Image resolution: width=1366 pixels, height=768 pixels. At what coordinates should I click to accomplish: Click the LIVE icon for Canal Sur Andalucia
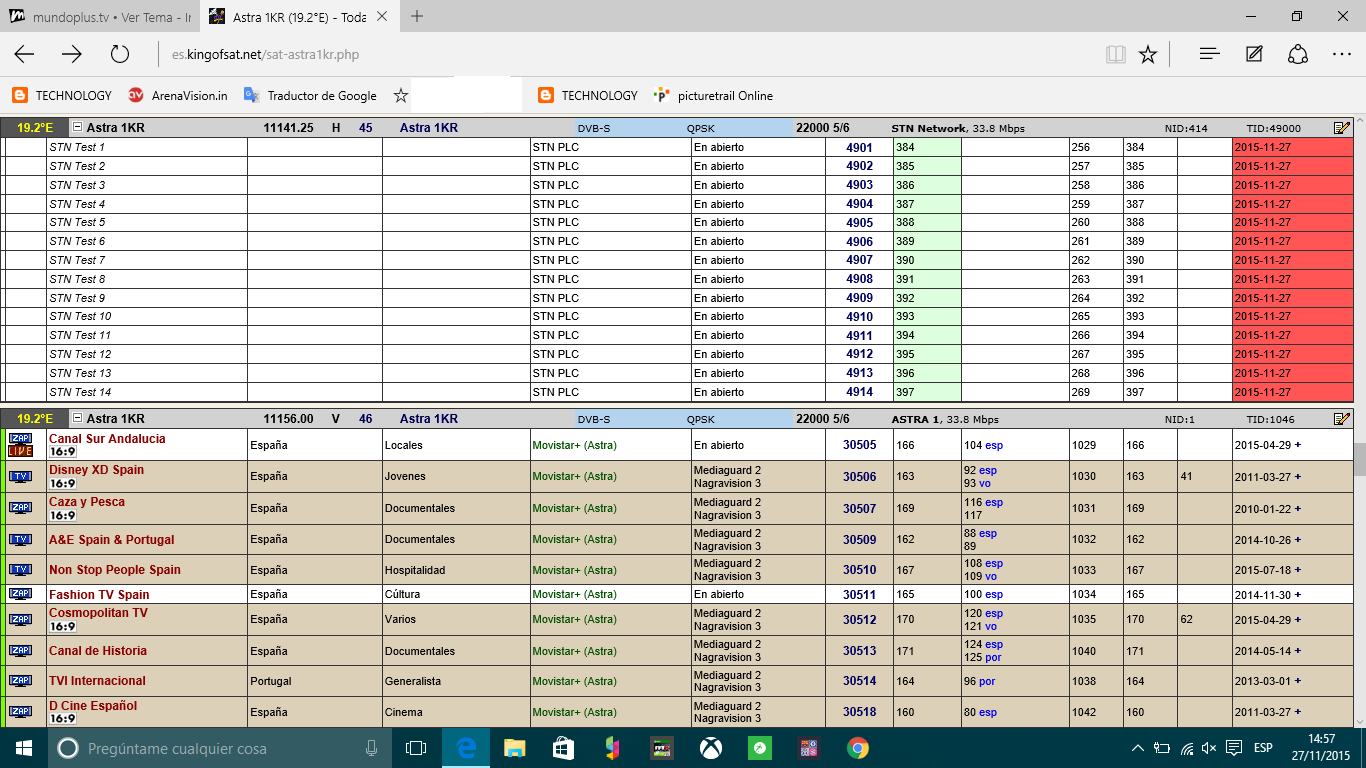[20, 451]
